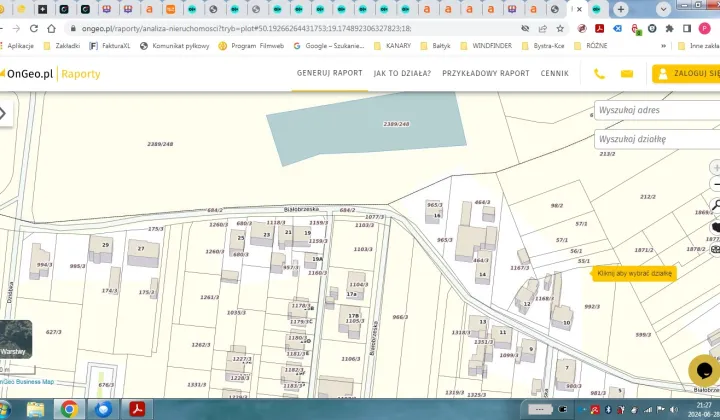Go to the CENNIK page

pos(554,74)
